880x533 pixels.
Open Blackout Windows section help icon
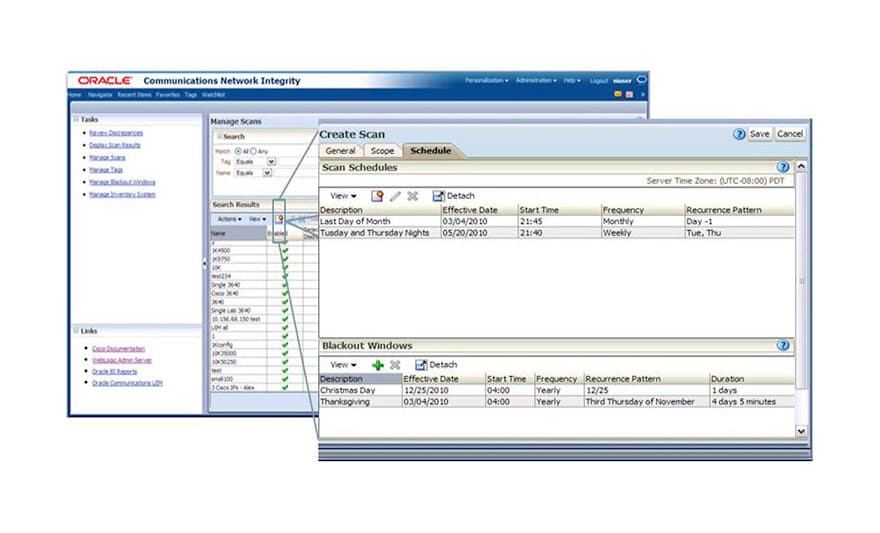tap(782, 345)
